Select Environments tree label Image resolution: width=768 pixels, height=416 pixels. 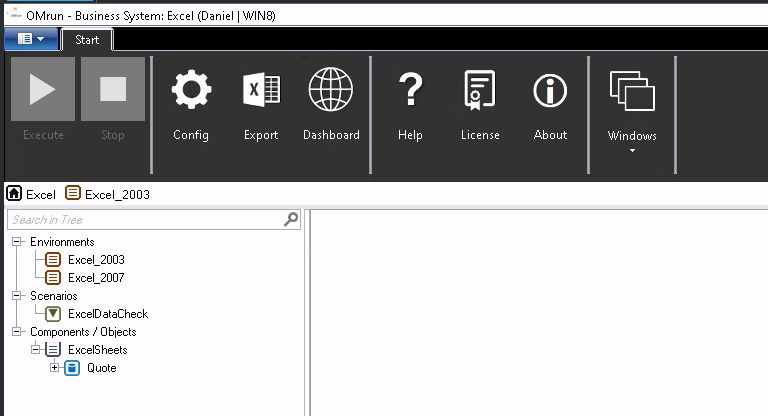(x=62, y=242)
